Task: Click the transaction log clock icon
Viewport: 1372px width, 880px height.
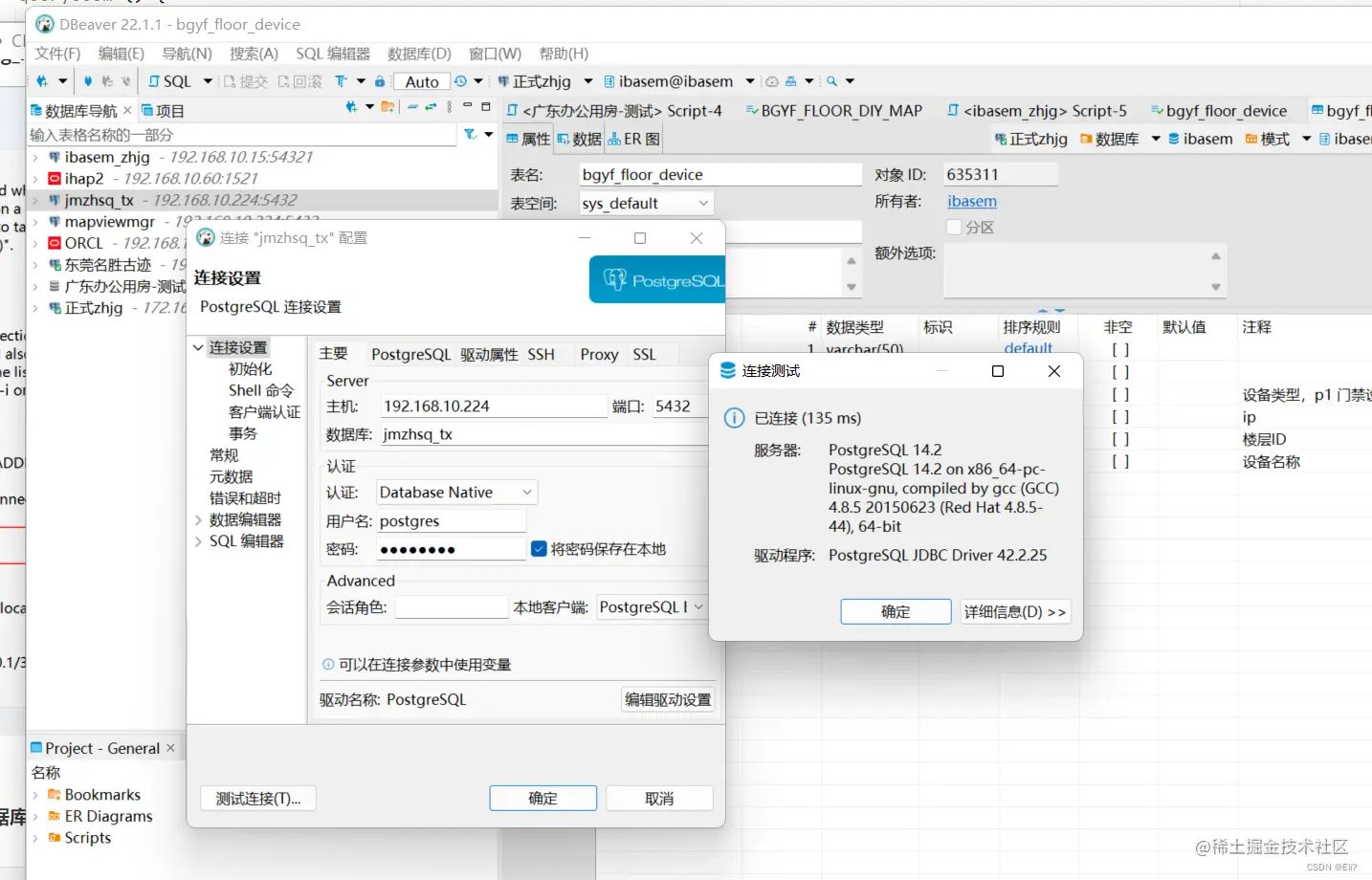Action: point(461,81)
